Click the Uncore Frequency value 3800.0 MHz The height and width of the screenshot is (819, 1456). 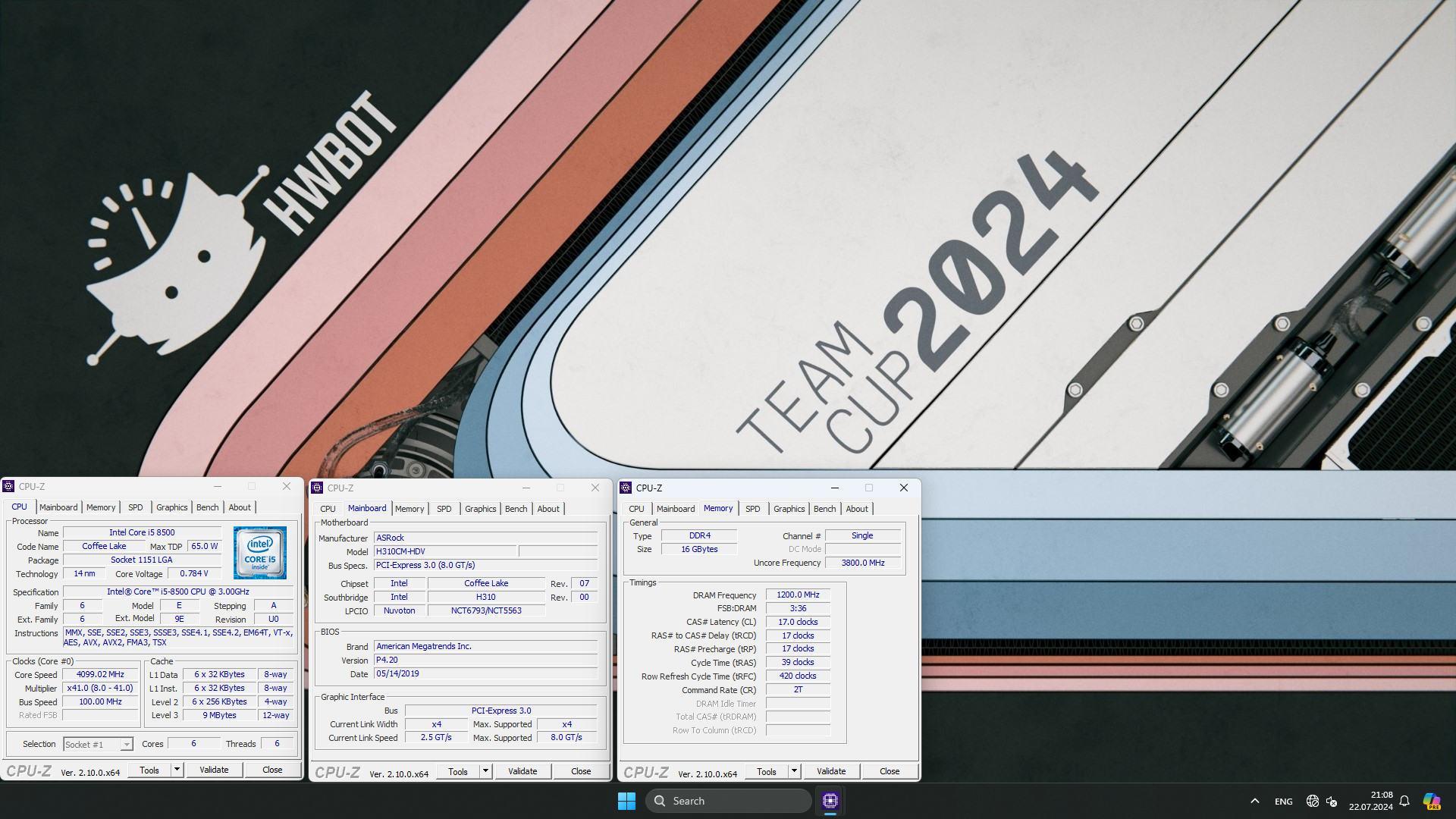(863, 563)
